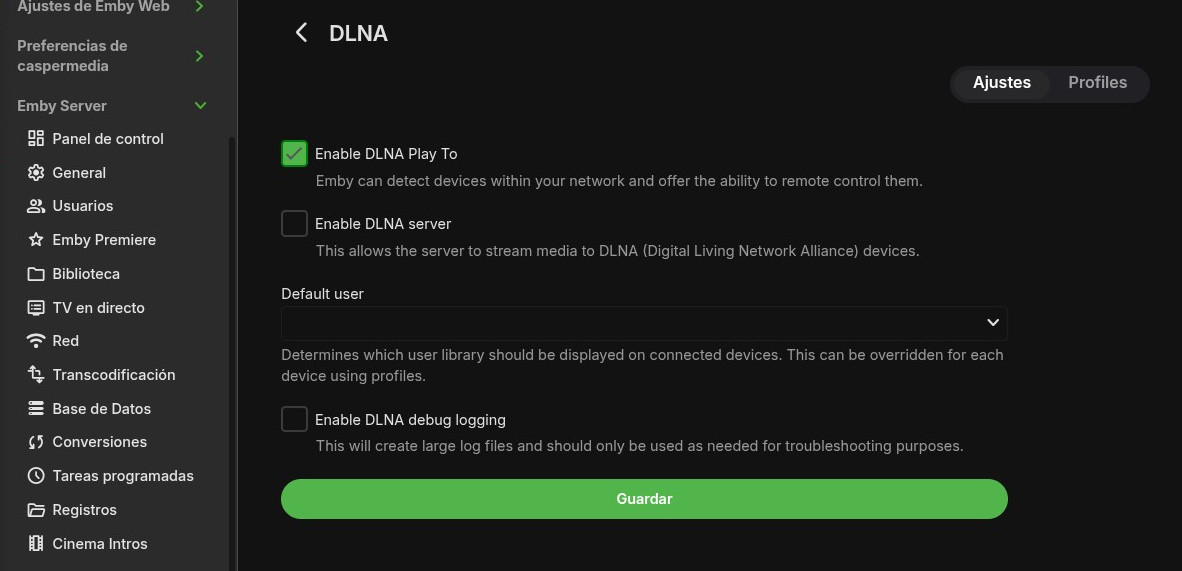1182x571 pixels.
Task: Click the Base de Datos icon
Action: [x=36, y=409]
